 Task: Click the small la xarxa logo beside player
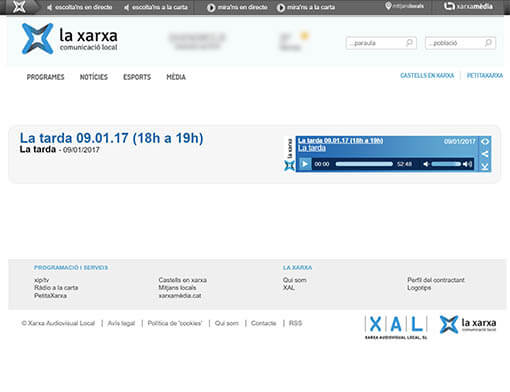click(x=289, y=154)
